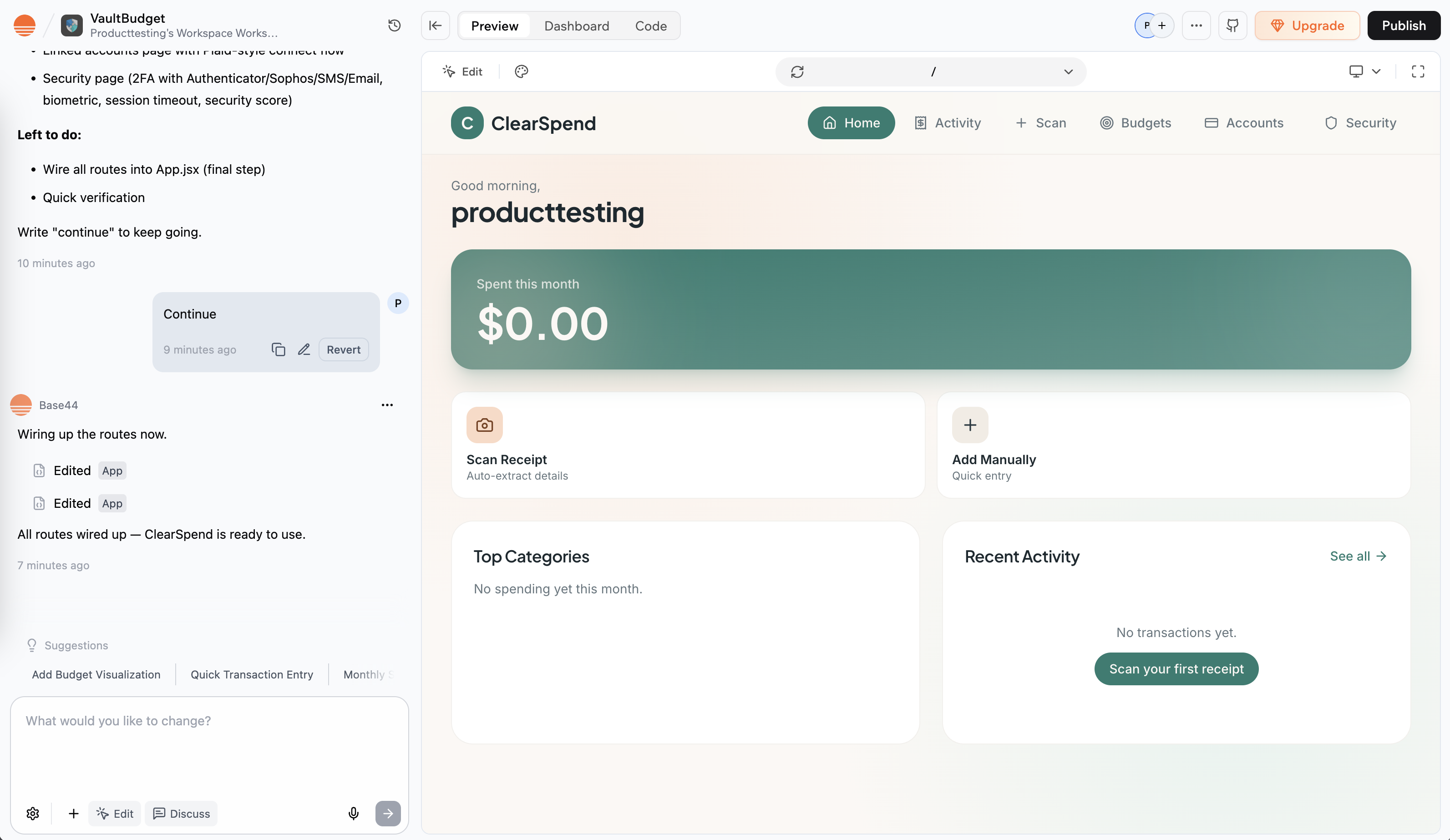Open the version history clock icon

pyautogui.click(x=394, y=25)
